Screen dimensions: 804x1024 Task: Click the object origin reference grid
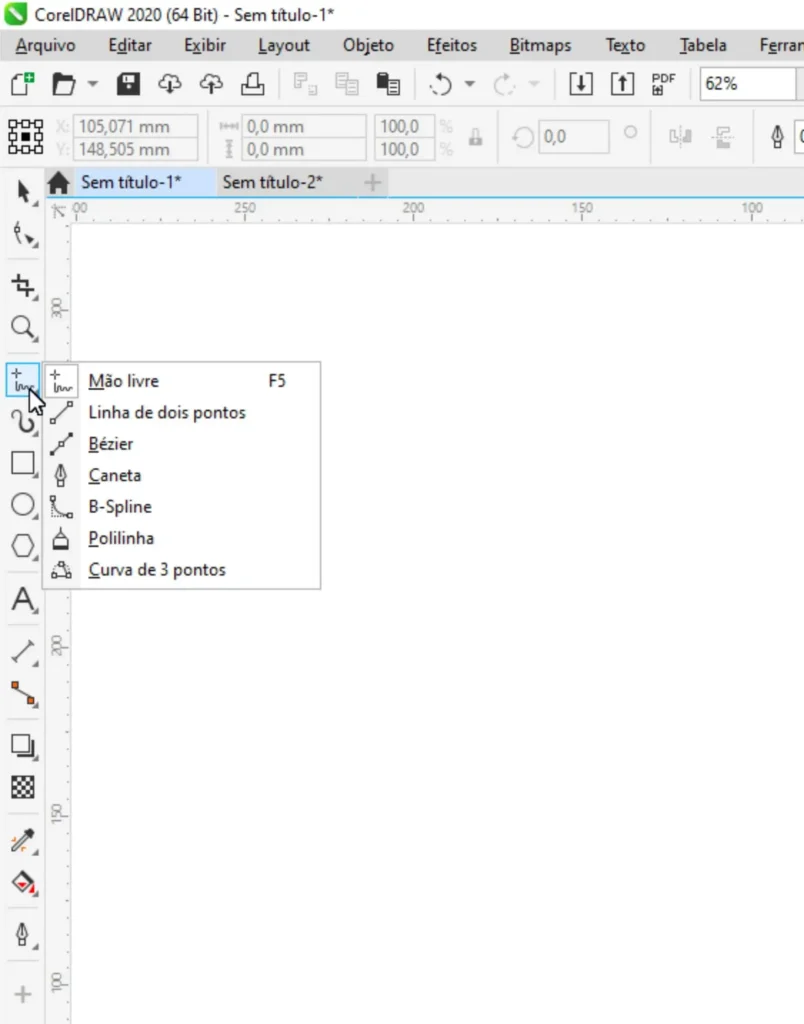click(x=25, y=136)
